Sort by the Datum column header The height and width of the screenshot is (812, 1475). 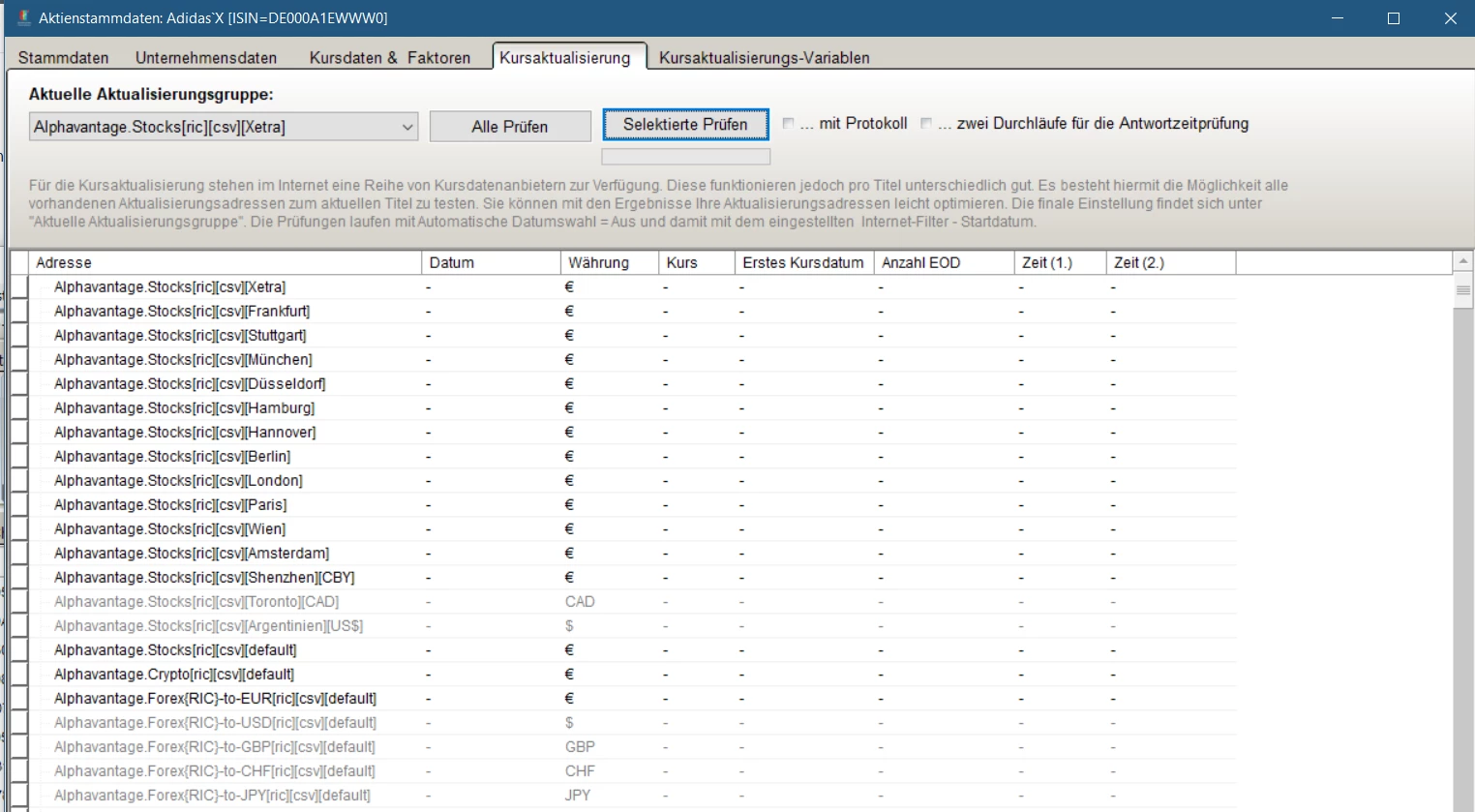click(491, 262)
